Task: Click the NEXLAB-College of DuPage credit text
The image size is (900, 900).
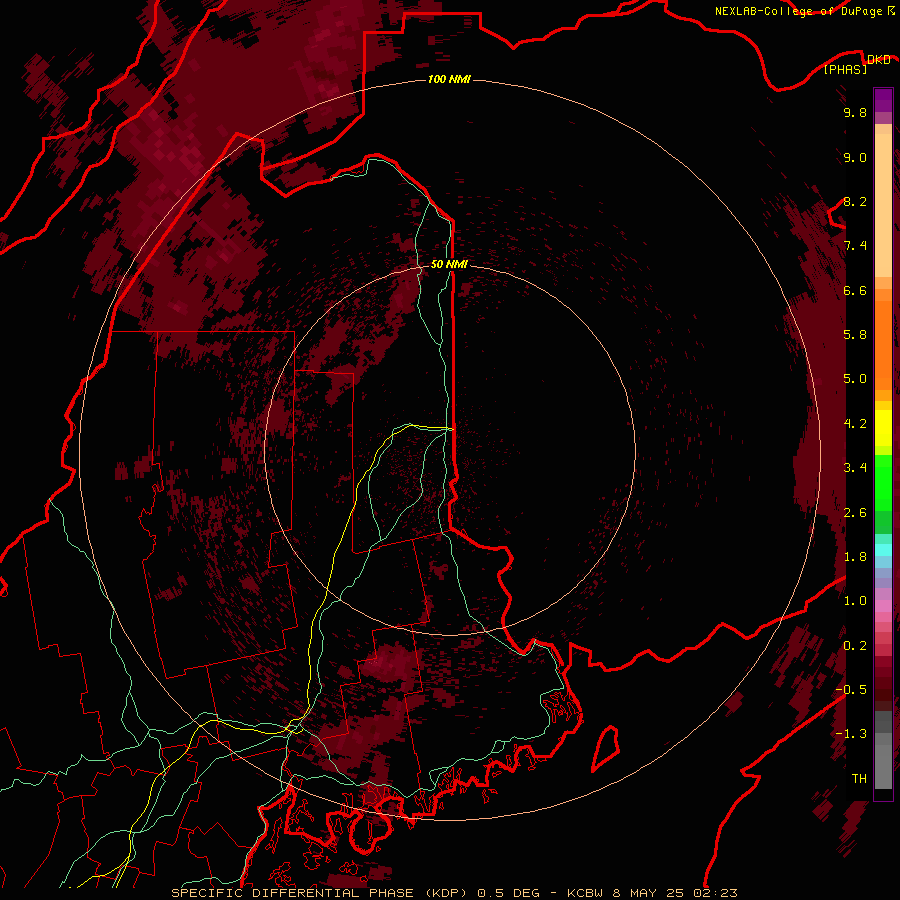Action: [x=799, y=11]
